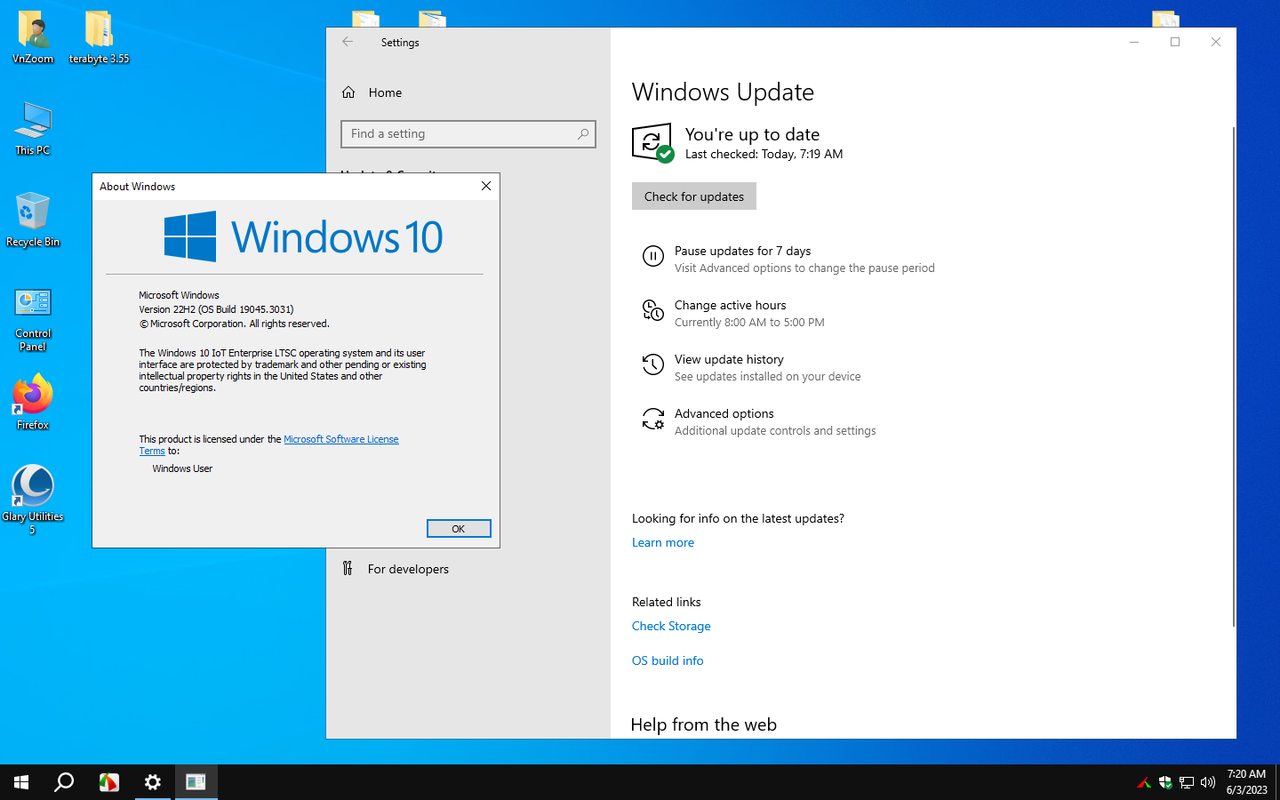The height and width of the screenshot is (800, 1280).
Task: Click the For developers sidebar icon
Action: pyautogui.click(x=348, y=569)
